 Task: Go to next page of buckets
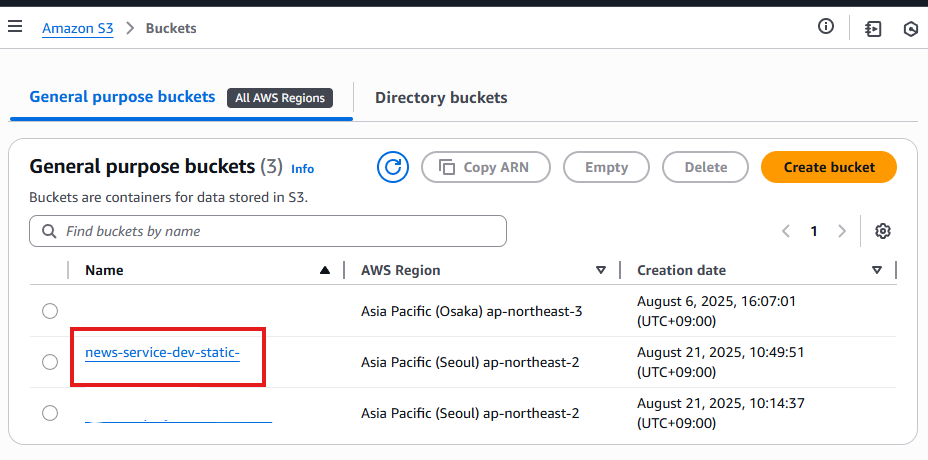(x=842, y=231)
